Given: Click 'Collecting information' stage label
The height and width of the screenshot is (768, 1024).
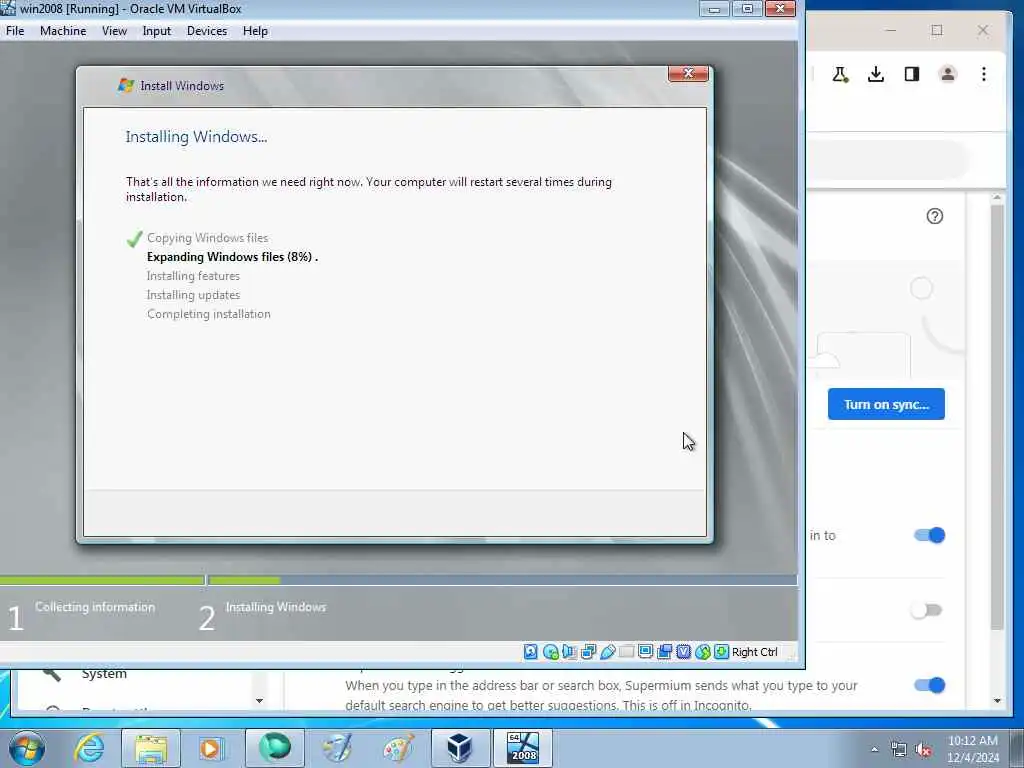Looking at the screenshot, I should [x=95, y=607].
